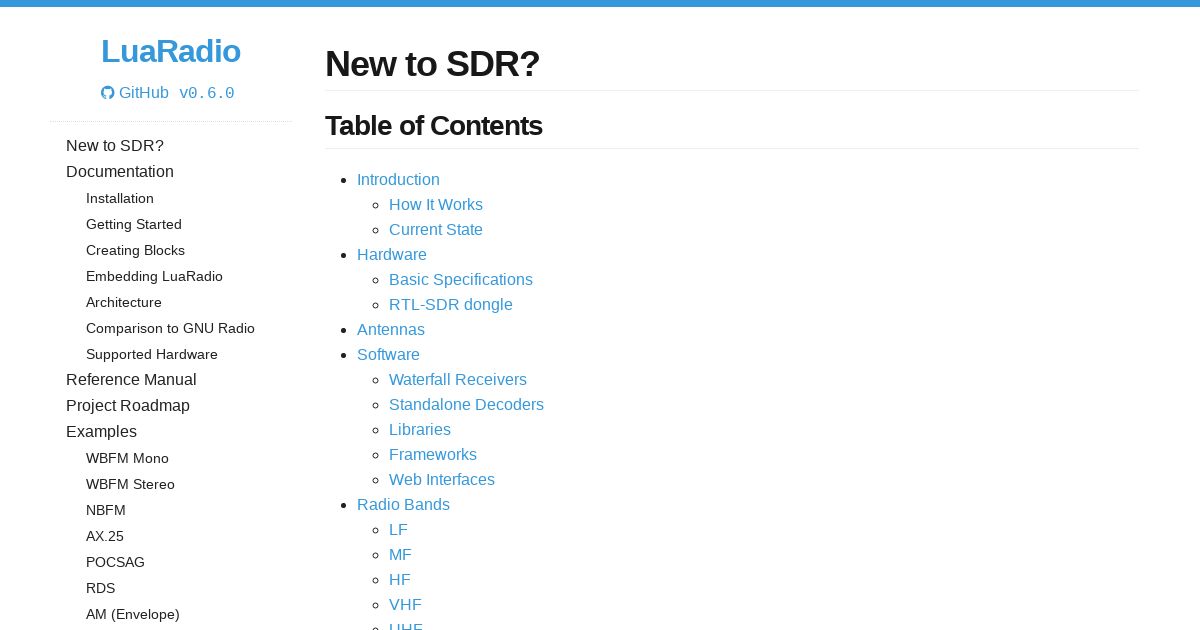Jump to the Antennas section

click(x=391, y=330)
